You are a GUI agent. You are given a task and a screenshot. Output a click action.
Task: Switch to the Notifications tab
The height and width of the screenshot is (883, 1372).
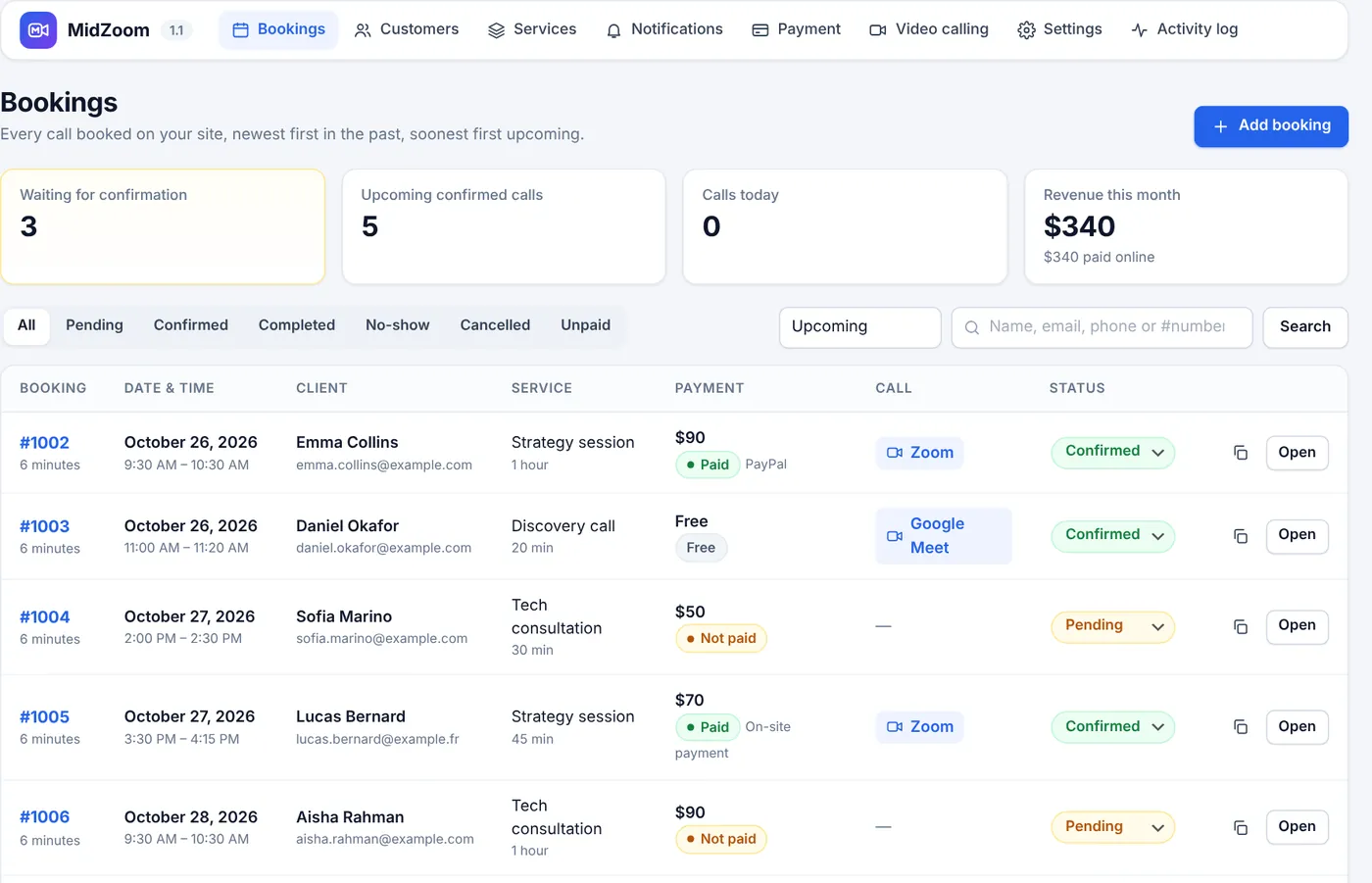point(663,29)
